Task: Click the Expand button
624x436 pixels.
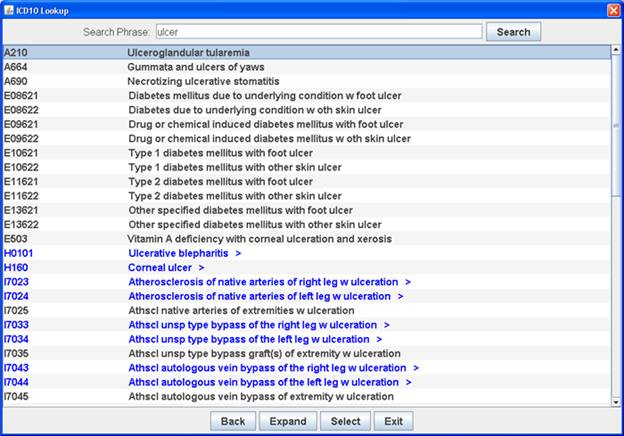Action: (288, 421)
